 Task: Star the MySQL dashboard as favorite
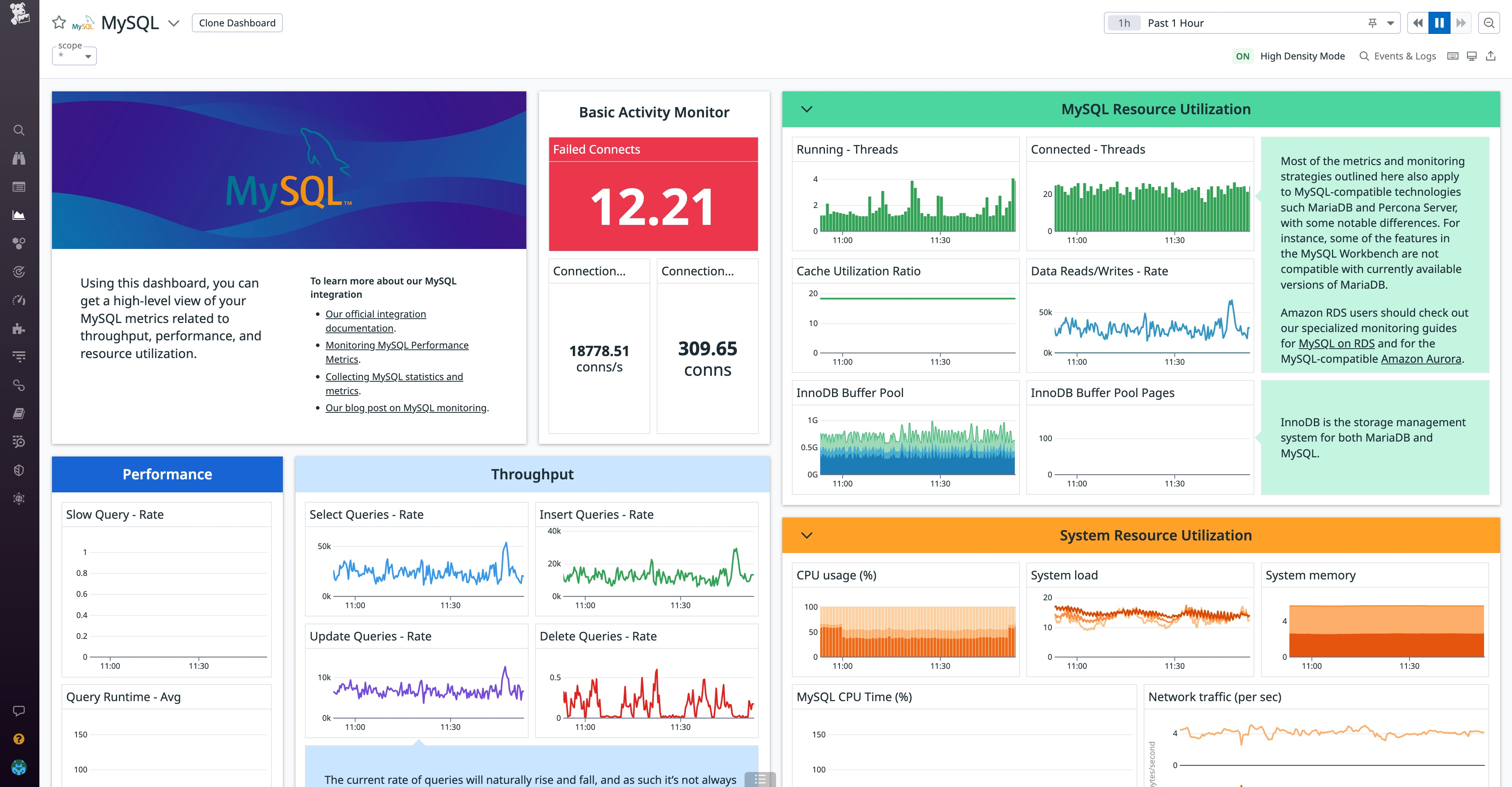pos(59,22)
